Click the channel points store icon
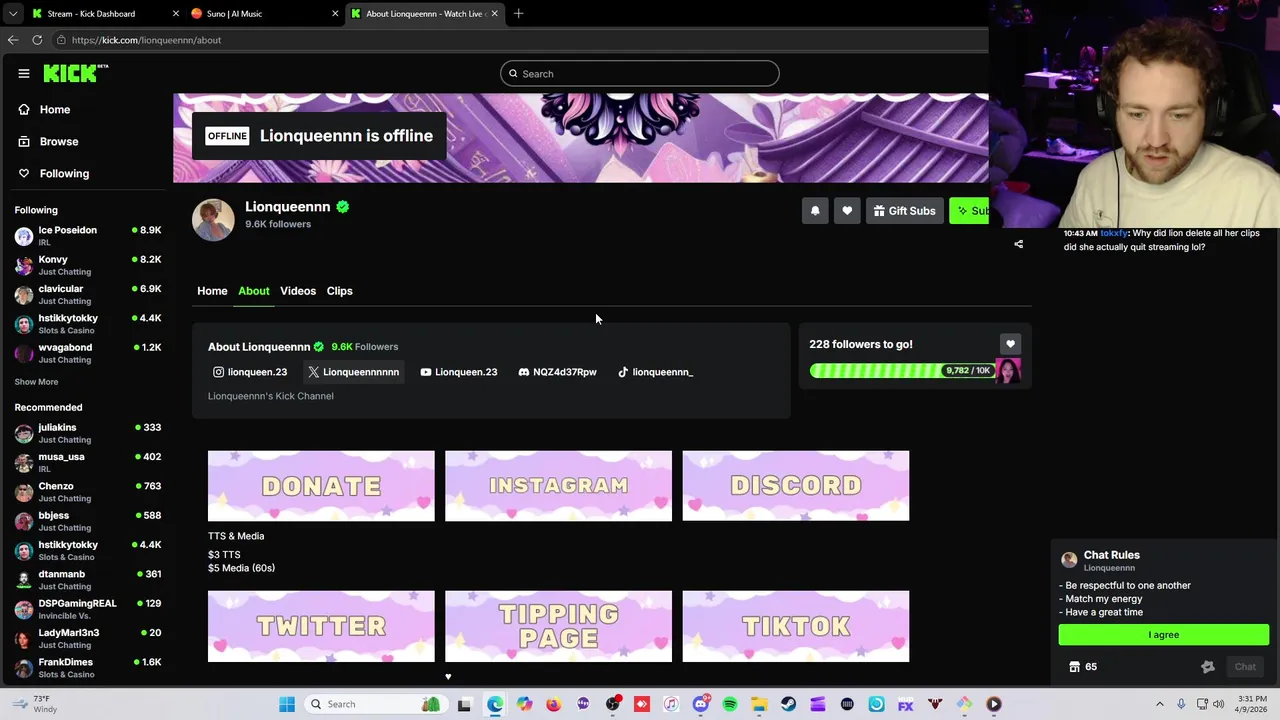1280x720 pixels. pos(1074,667)
